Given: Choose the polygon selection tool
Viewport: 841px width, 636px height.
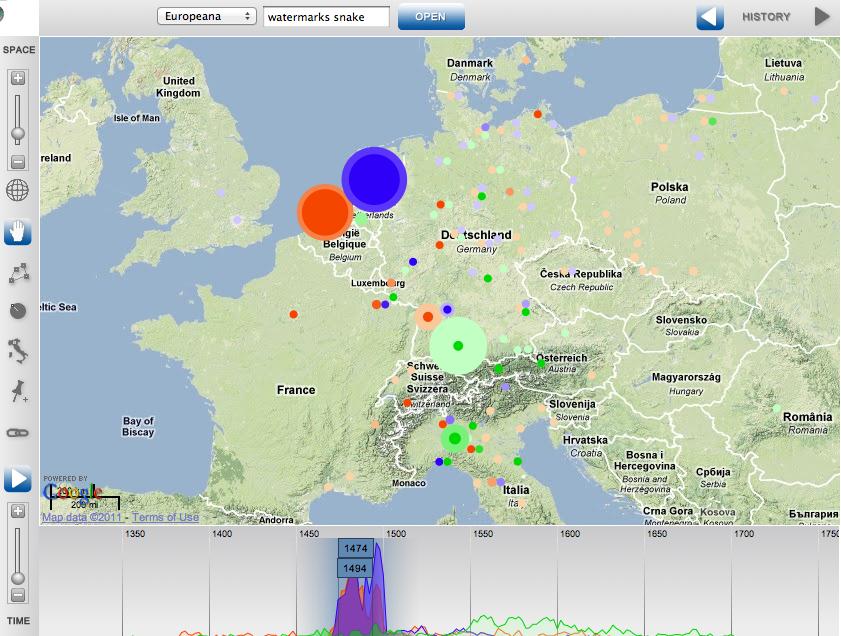Looking at the screenshot, I should [x=18, y=272].
